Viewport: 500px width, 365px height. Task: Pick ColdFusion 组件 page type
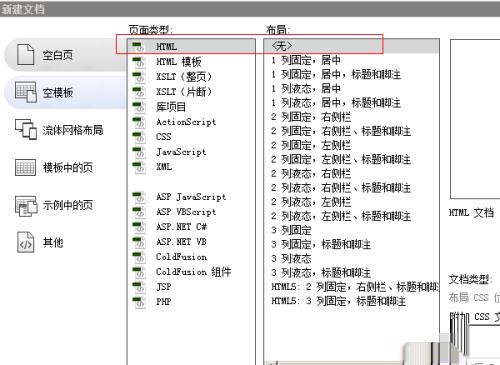[x=193, y=272]
